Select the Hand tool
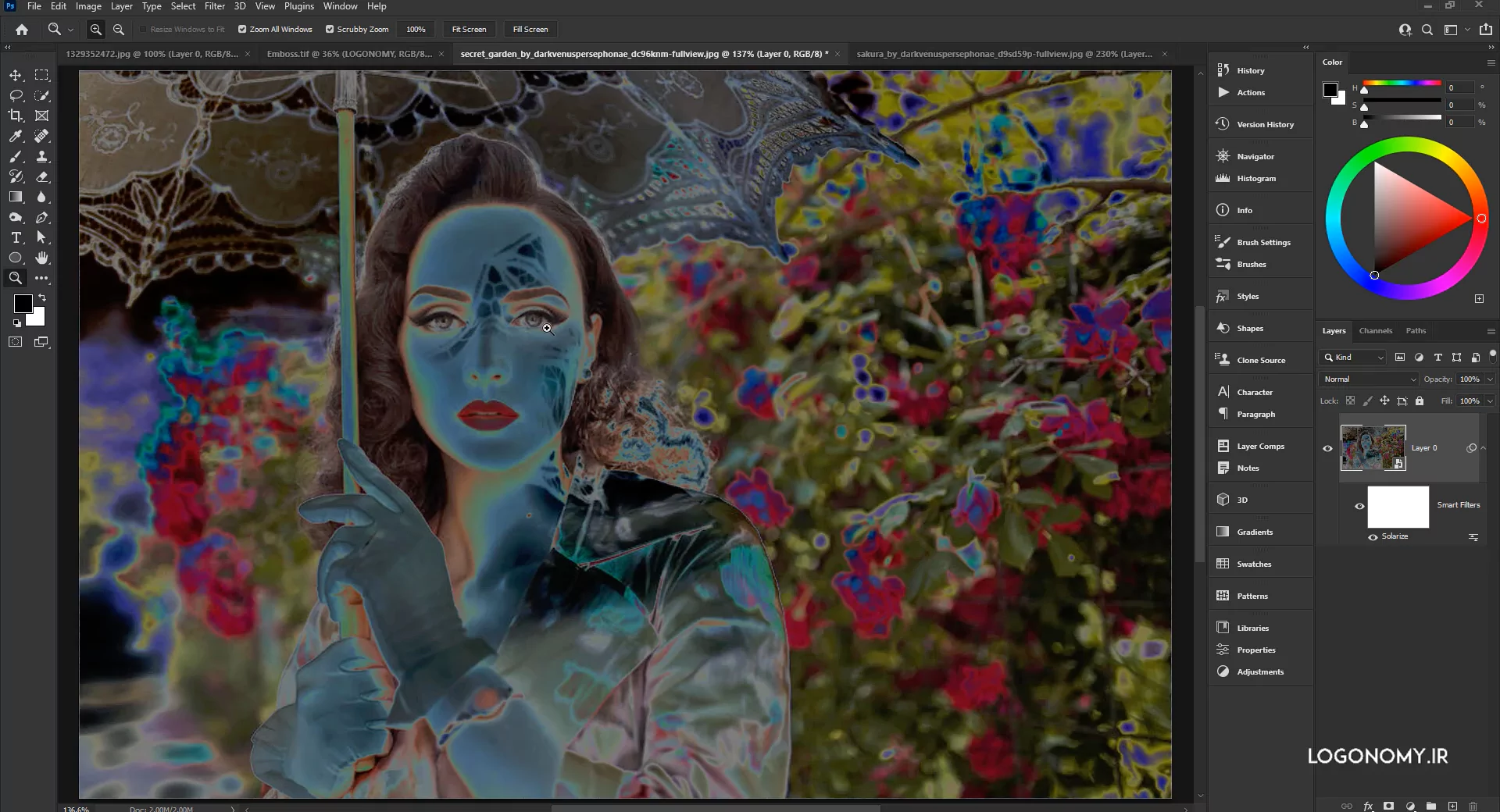Screen dimensions: 1500x812 pyautogui.click(x=42, y=258)
